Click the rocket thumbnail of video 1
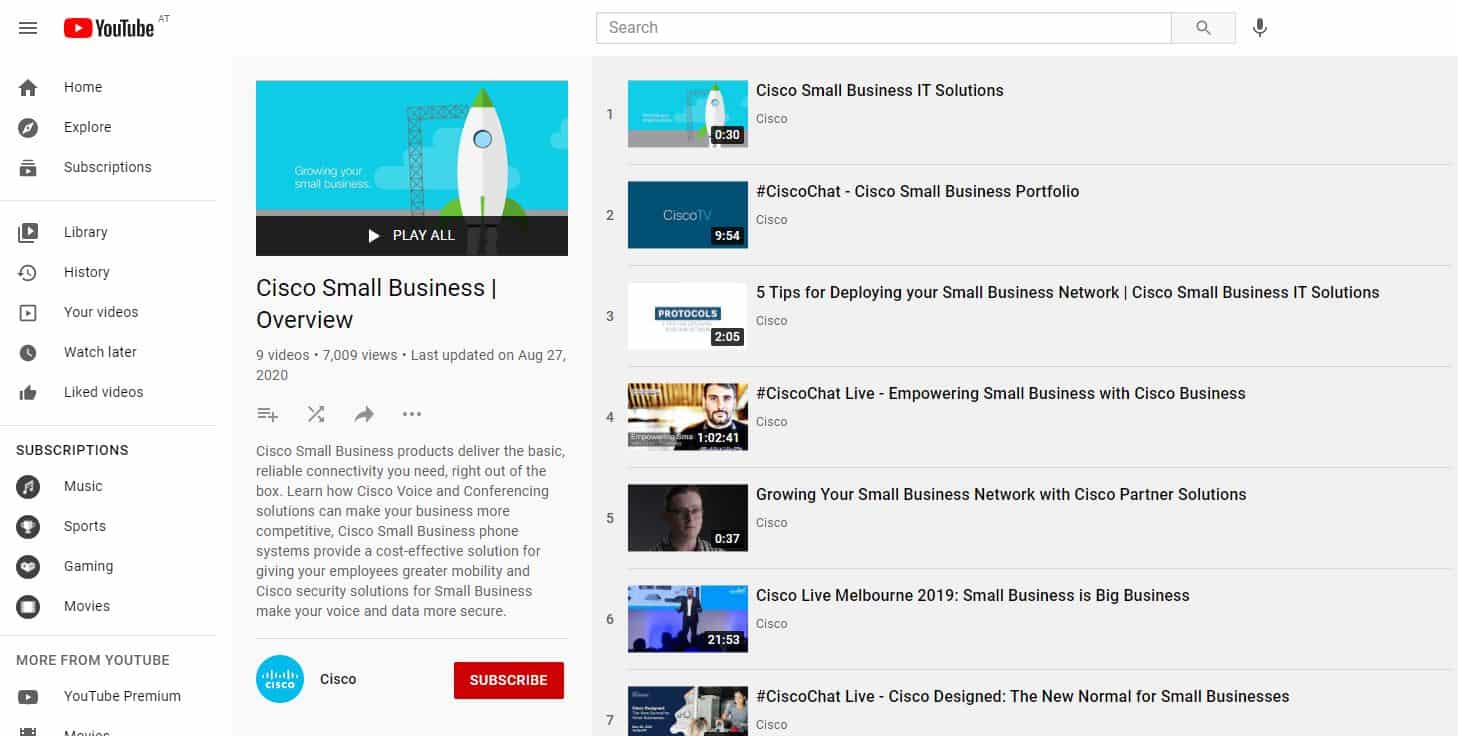 [x=688, y=114]
